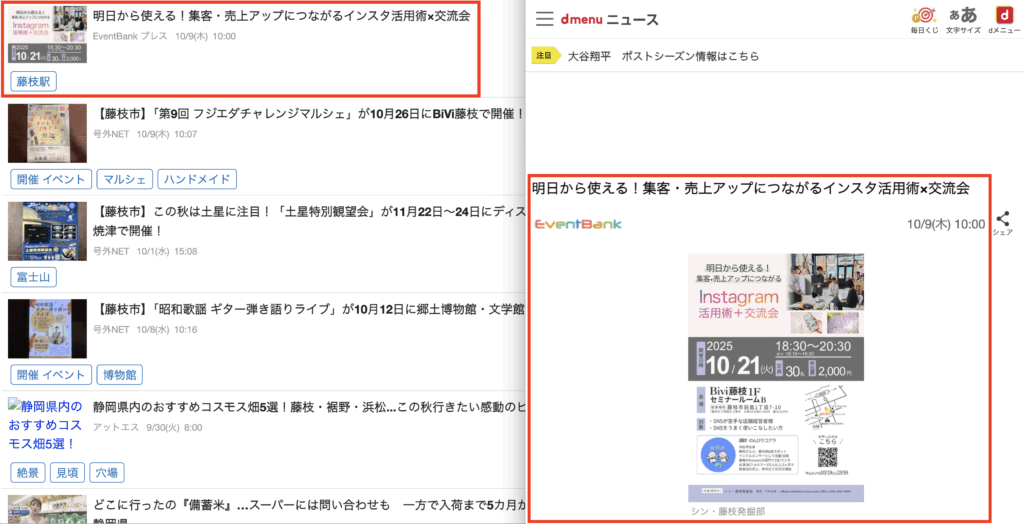Screen dimensions: 1024x524
Task: Click the dmenu ニュース logo
Action: [608, 19]
